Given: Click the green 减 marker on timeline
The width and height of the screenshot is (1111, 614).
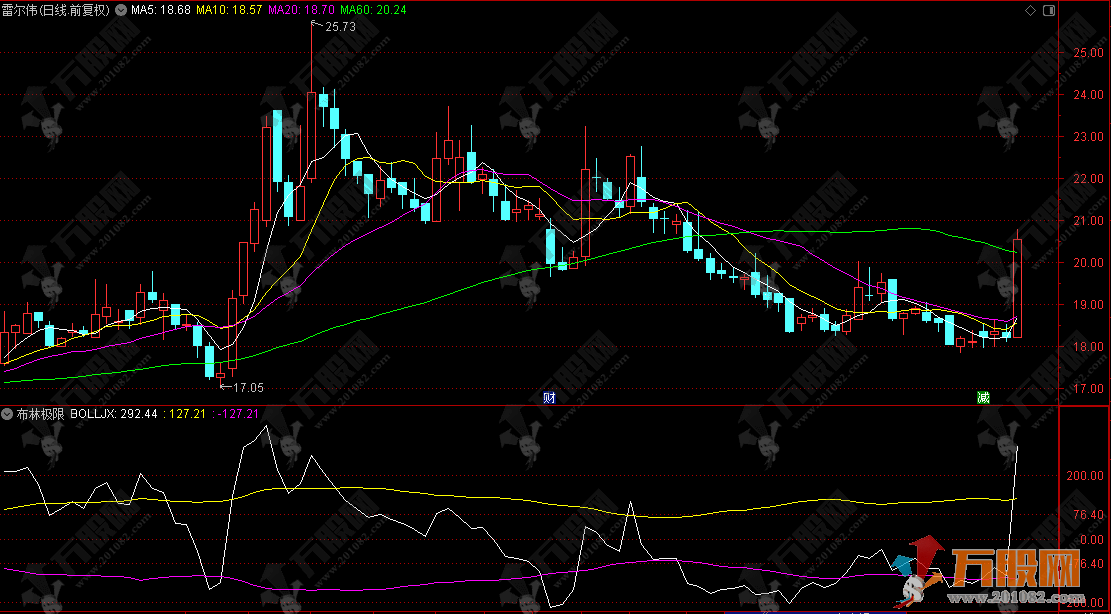Looking at the screenshot, I should (x=984, y=397).
